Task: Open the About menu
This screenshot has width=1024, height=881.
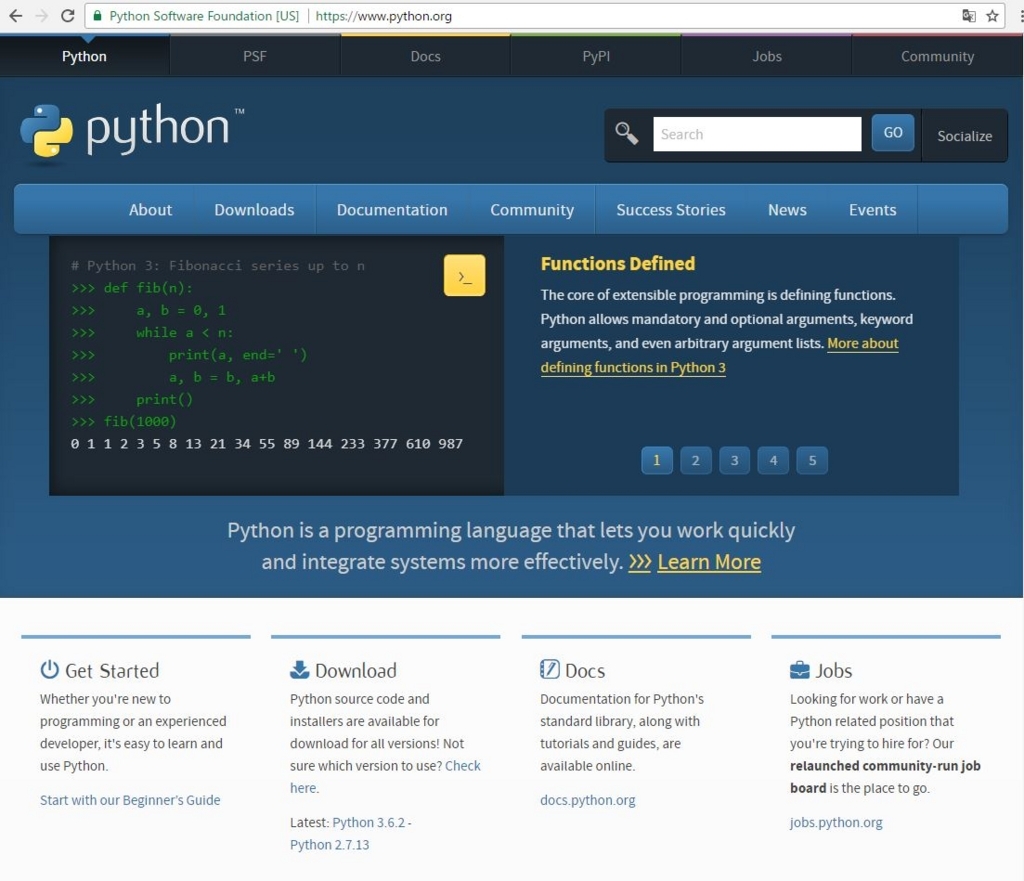Action: (151, 210)
